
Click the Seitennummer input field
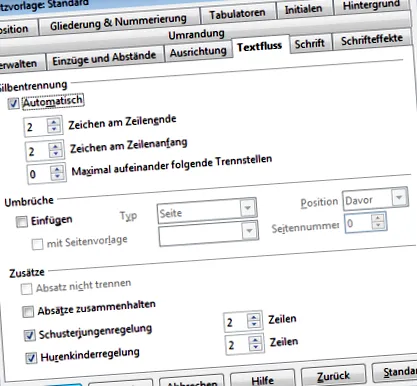(359, 223)
